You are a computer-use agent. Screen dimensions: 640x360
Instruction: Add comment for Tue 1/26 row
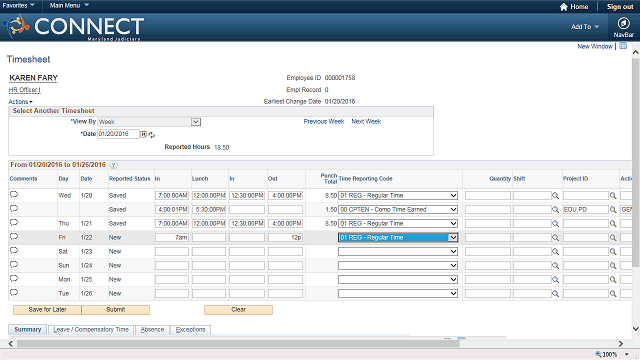(x=14, y=292)
